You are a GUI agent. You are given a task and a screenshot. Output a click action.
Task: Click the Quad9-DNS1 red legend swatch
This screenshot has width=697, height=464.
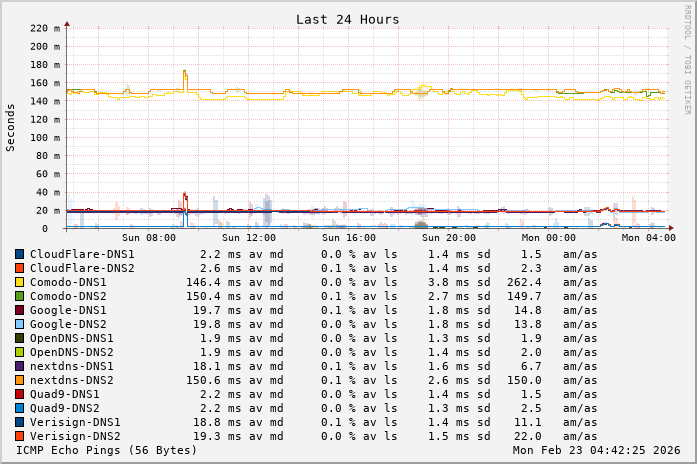pyautogui.click(x=19, y=395)
